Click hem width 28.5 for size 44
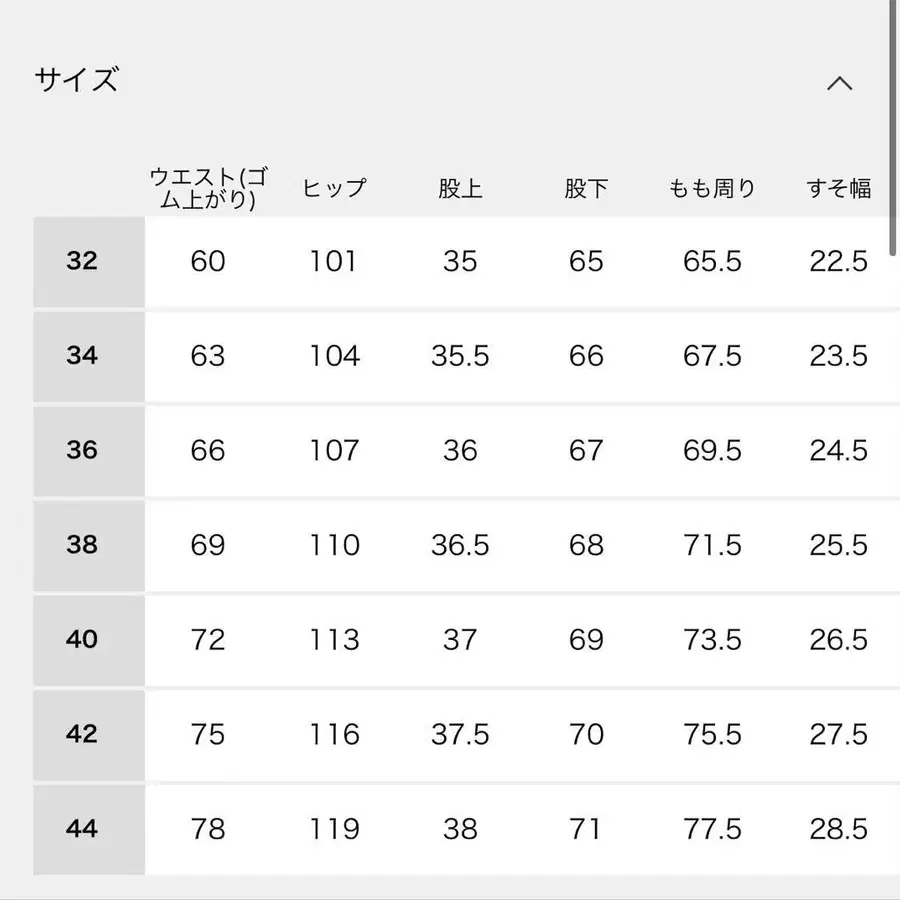Viewport: 900px width, 900px height. [x=838, y=829]
